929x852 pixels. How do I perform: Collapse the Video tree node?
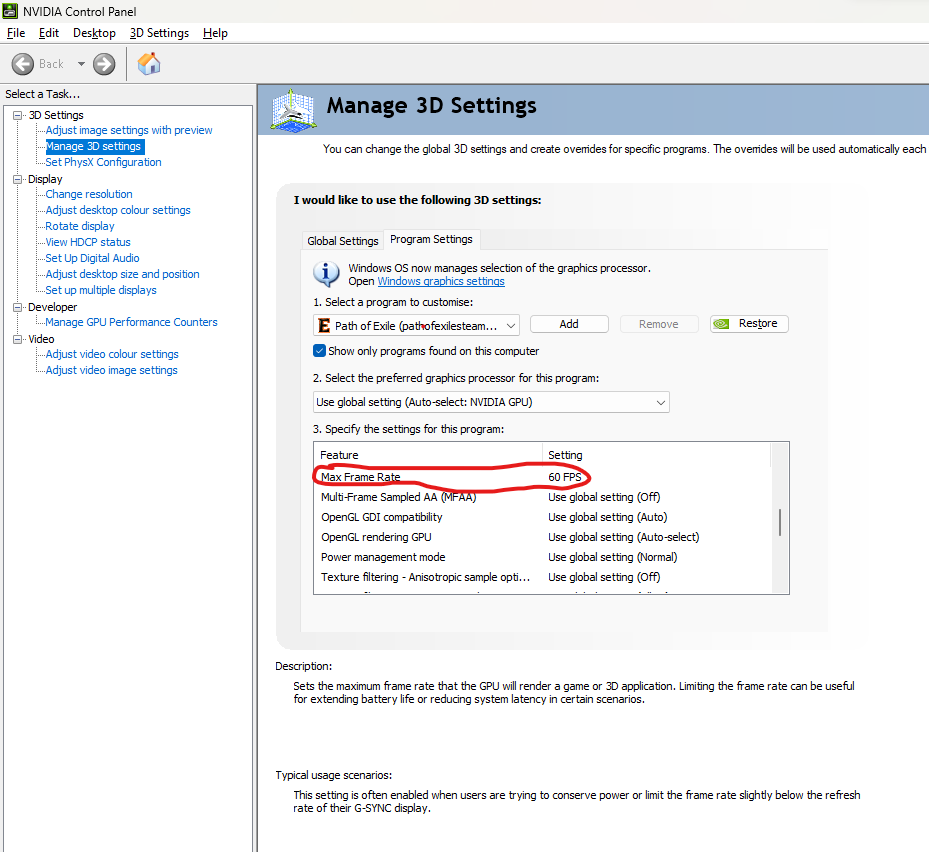click(x=18, y=339)
